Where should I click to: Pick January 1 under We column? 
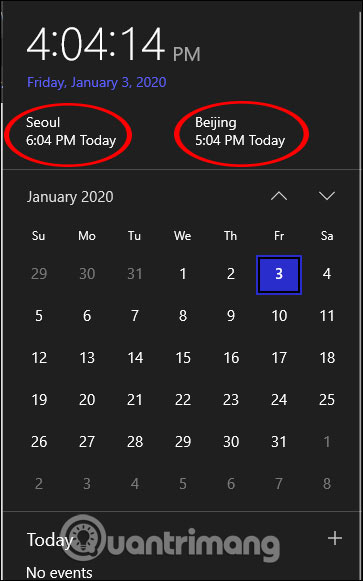point(183,274)
